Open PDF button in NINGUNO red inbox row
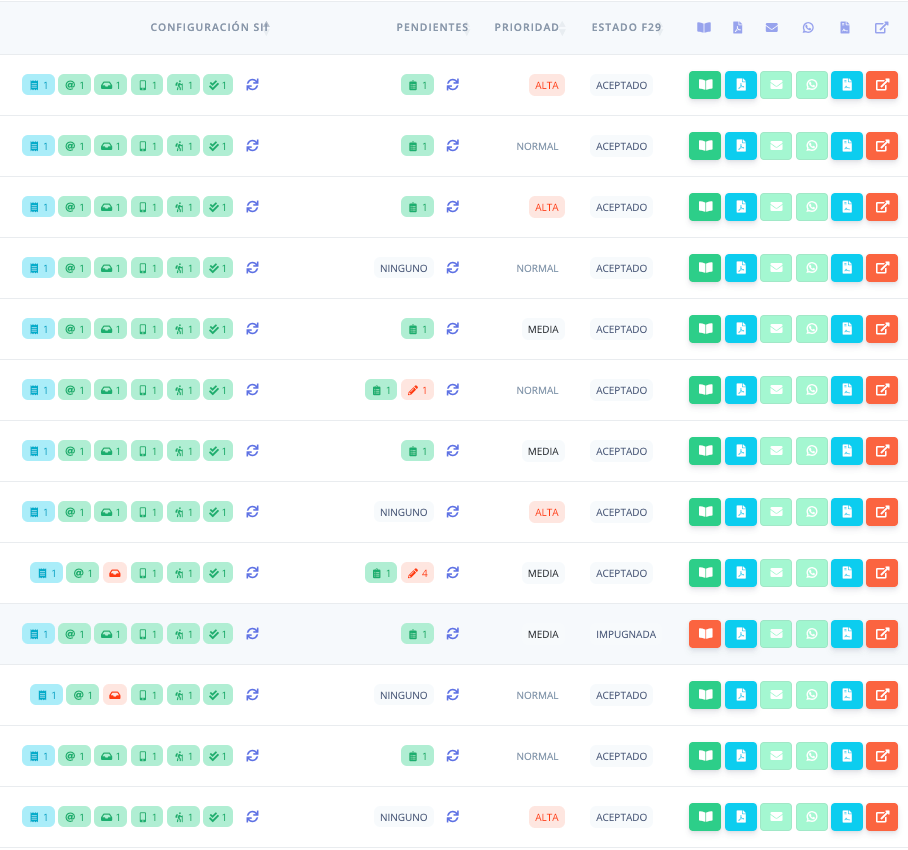The width and height of the screenshot is (908, 850). point(741,694)
